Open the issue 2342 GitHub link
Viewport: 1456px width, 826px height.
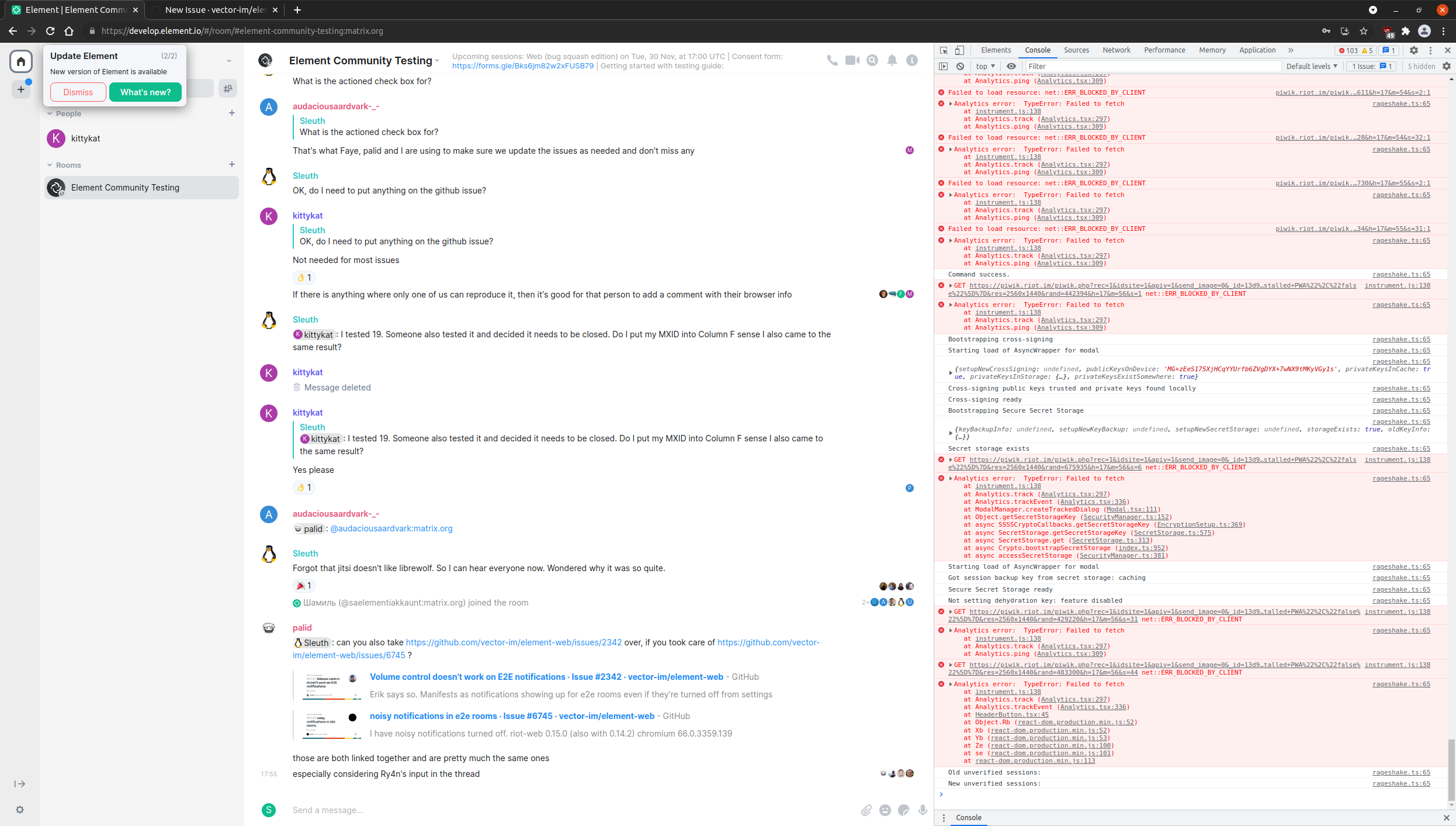514,642
